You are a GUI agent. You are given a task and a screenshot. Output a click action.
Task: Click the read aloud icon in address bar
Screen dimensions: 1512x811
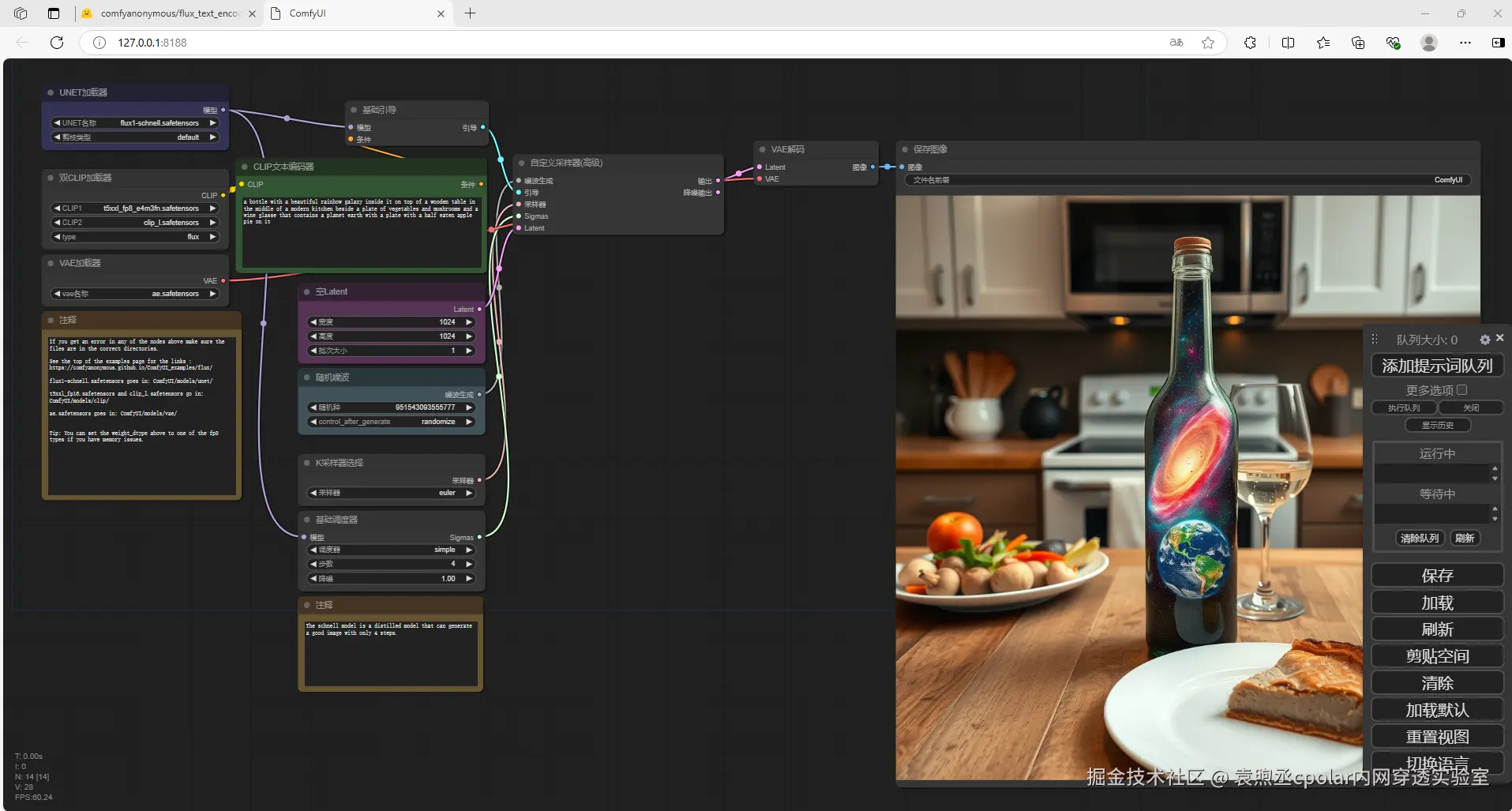click(x=1176, y=43)
